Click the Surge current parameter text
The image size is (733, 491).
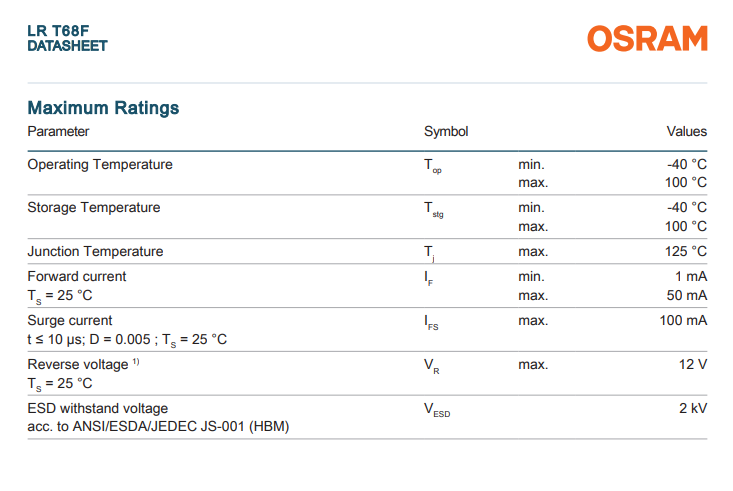pyautogui.click(x=70, y=321)
